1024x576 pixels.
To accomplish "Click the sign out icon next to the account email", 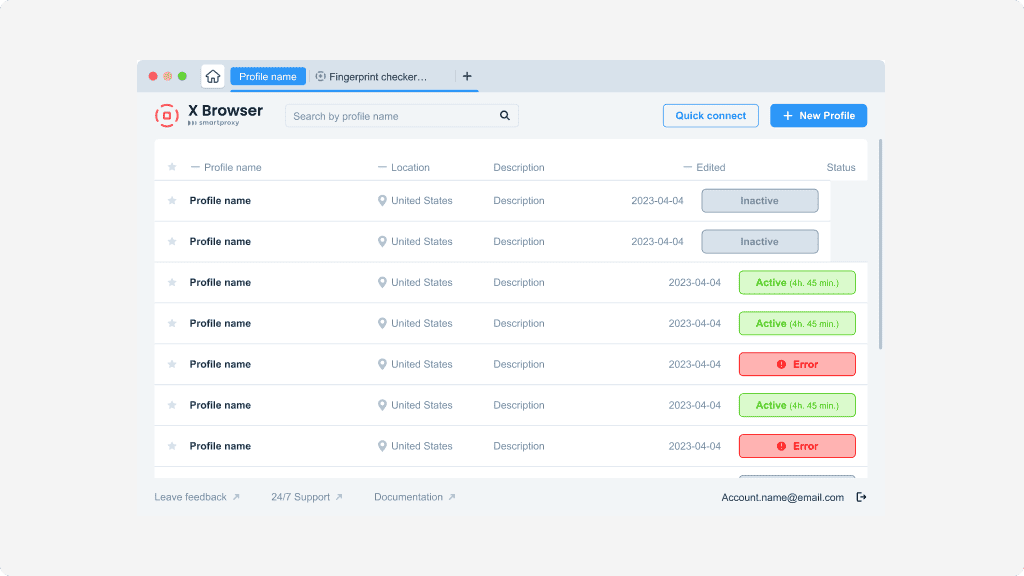I will pyautogui.click(x=861, y=496).
